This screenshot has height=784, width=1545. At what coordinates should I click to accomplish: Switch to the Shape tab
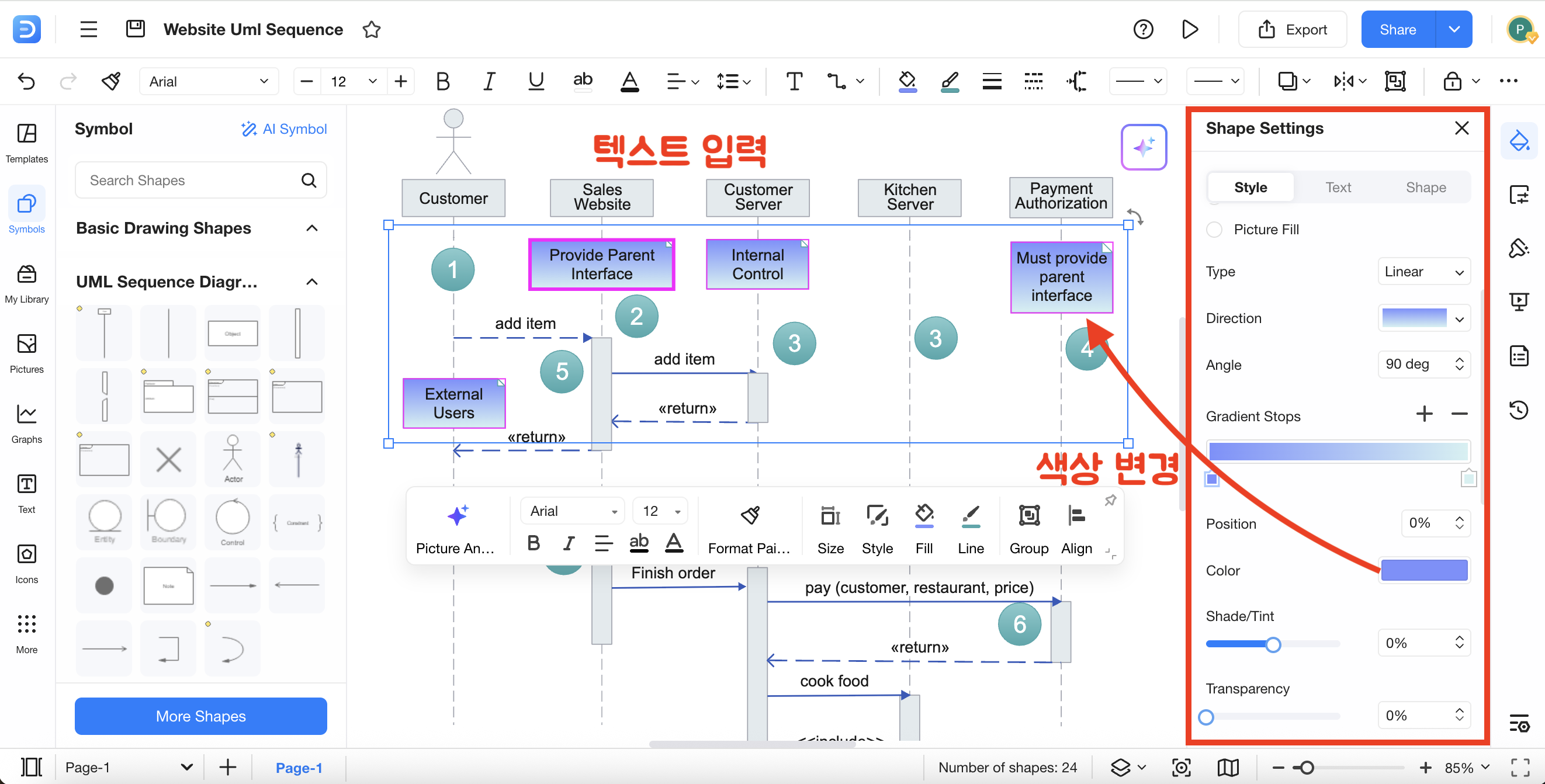(x=1426, y=187)
